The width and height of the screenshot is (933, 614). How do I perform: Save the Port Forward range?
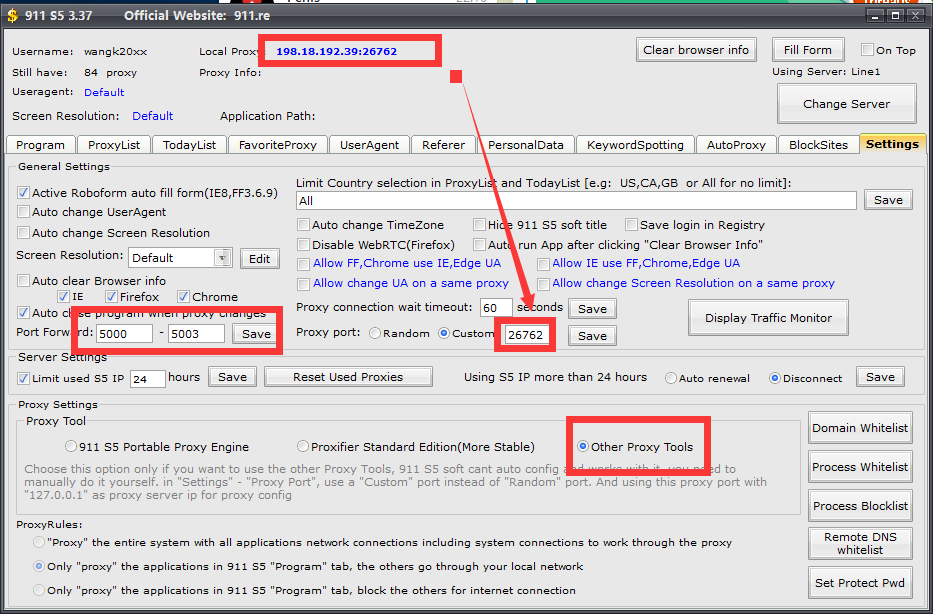pos(256,334)
